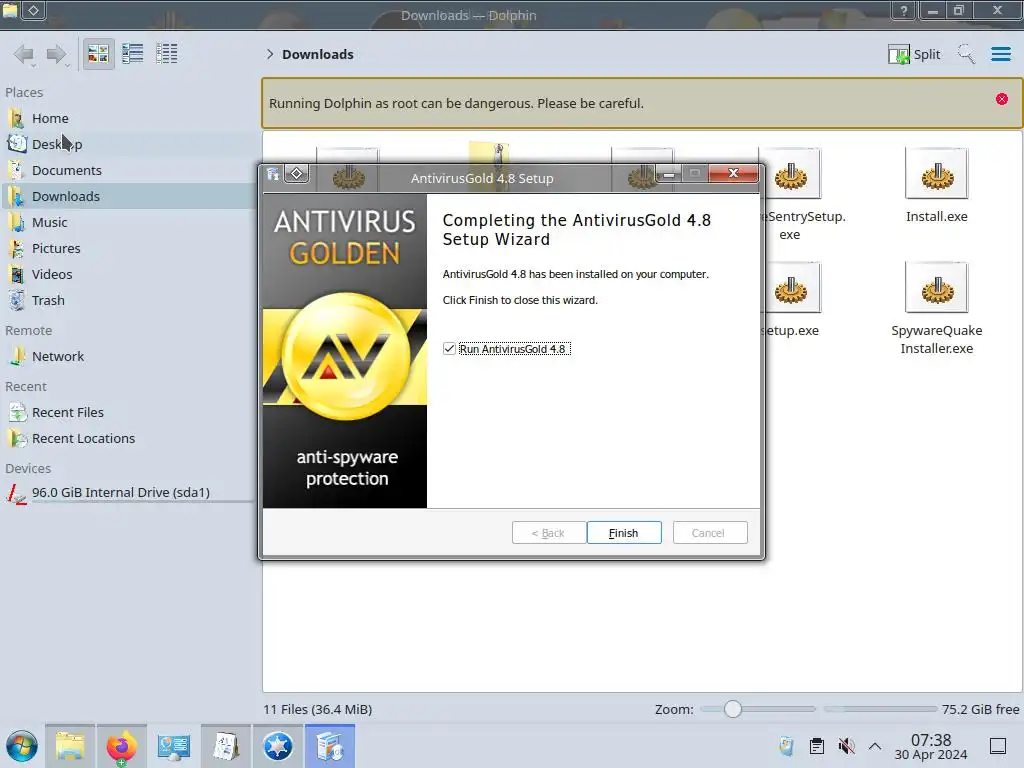Screen dimensions: 1024x768
Task: Click muted volume tray icon
Action: (846, 746)
